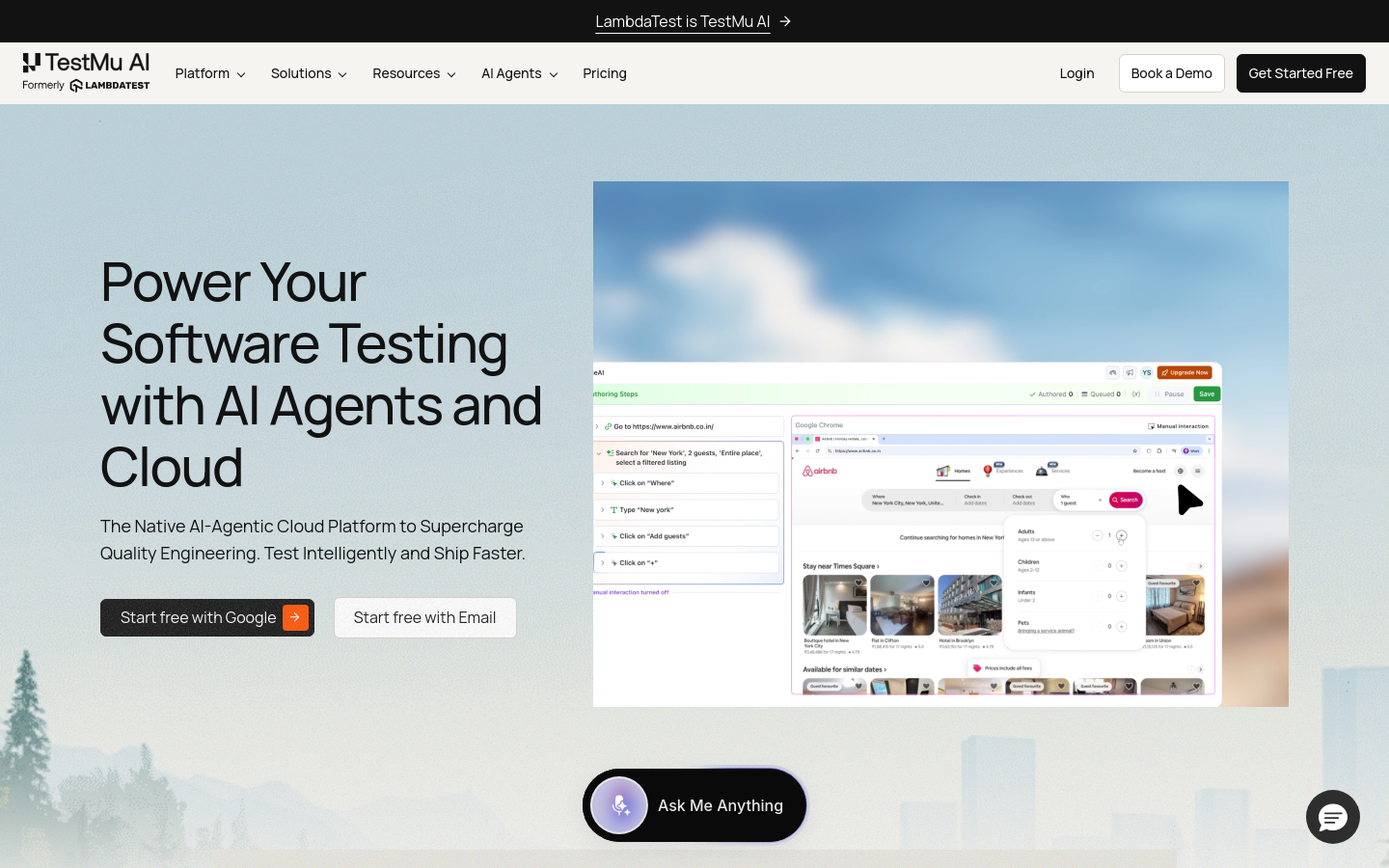The image size is (1389, 868).
Task: Click the airbnb logo in the demo preview
Action: (x=820, y=471)
